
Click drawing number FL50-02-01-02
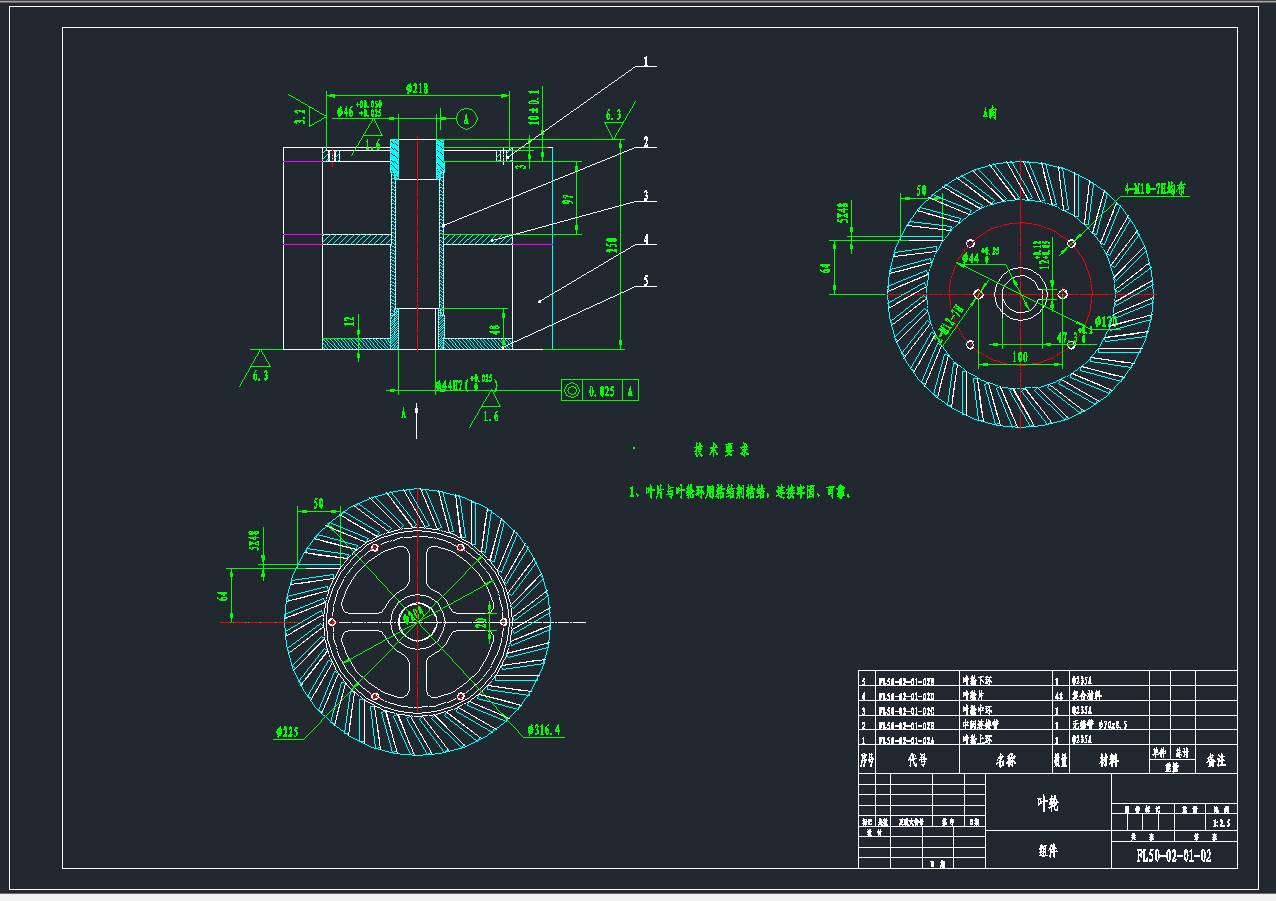pyautogui.click(x=1174, y=856)
